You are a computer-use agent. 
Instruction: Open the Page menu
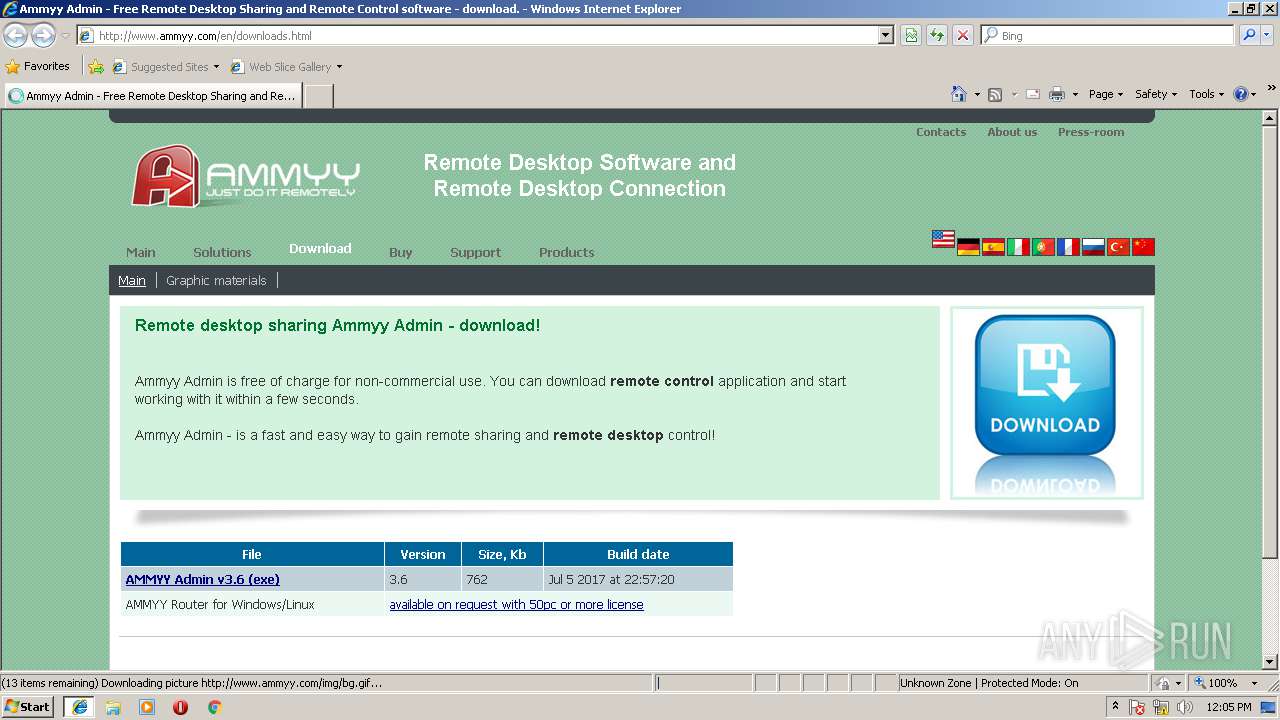point(1105,94)
